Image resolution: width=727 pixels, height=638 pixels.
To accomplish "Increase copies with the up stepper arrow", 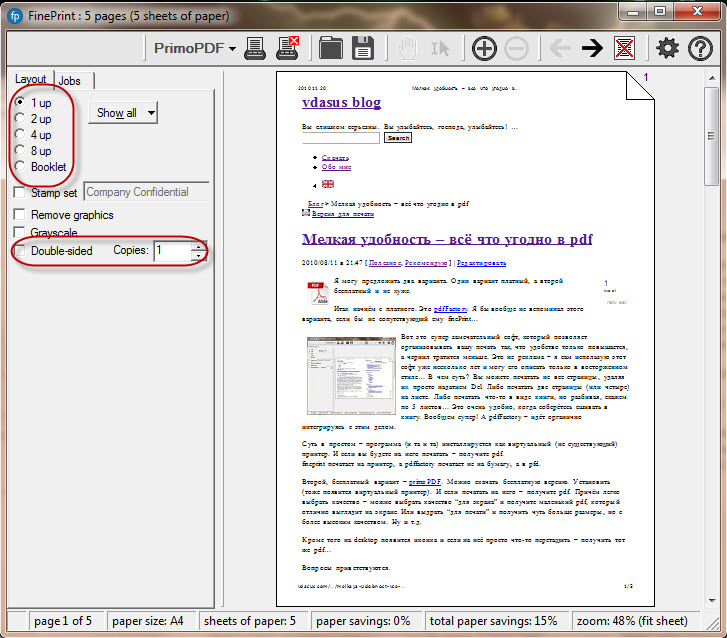I will pos(198,246).
